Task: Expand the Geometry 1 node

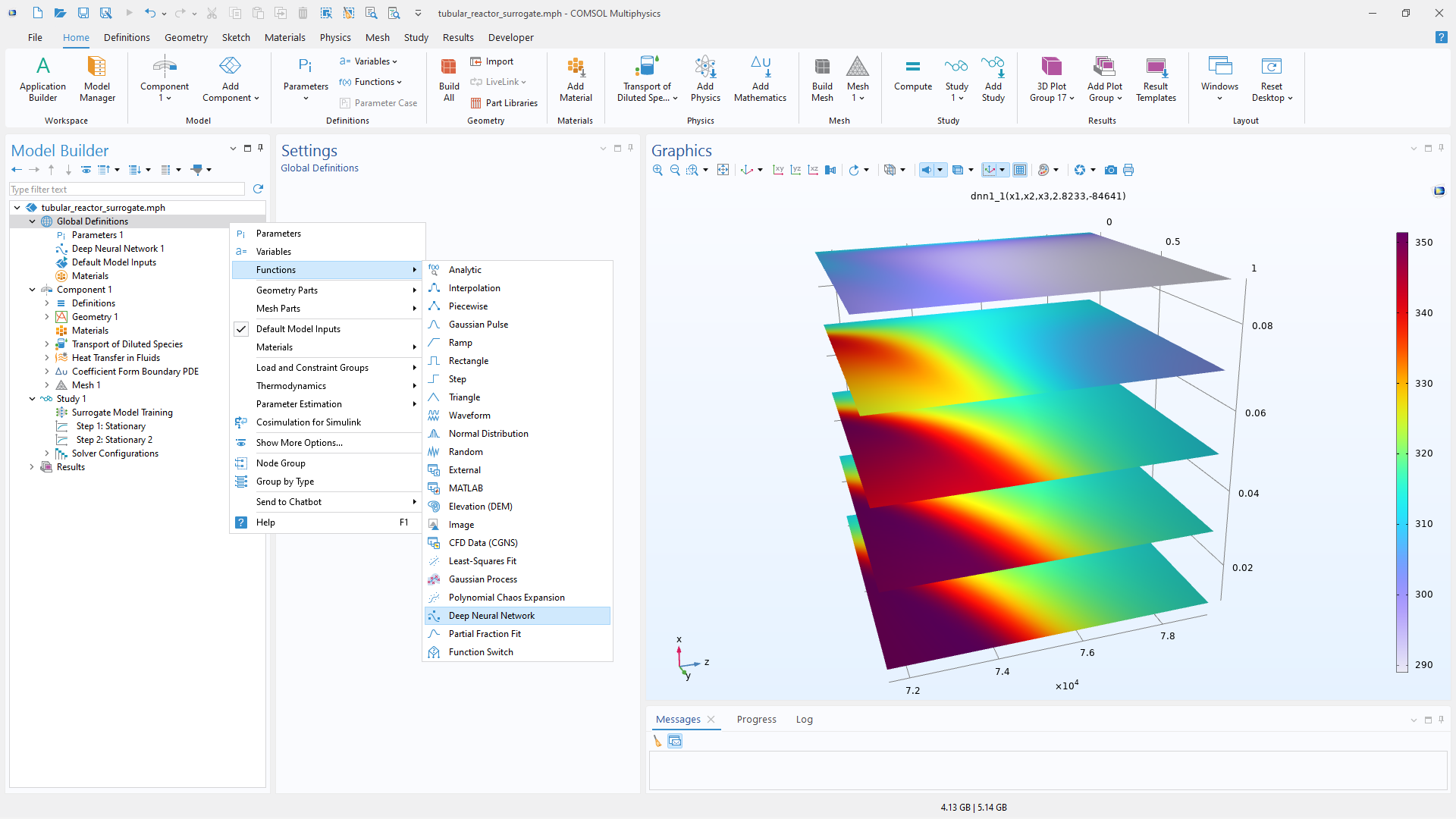Action: pos(47,317)
